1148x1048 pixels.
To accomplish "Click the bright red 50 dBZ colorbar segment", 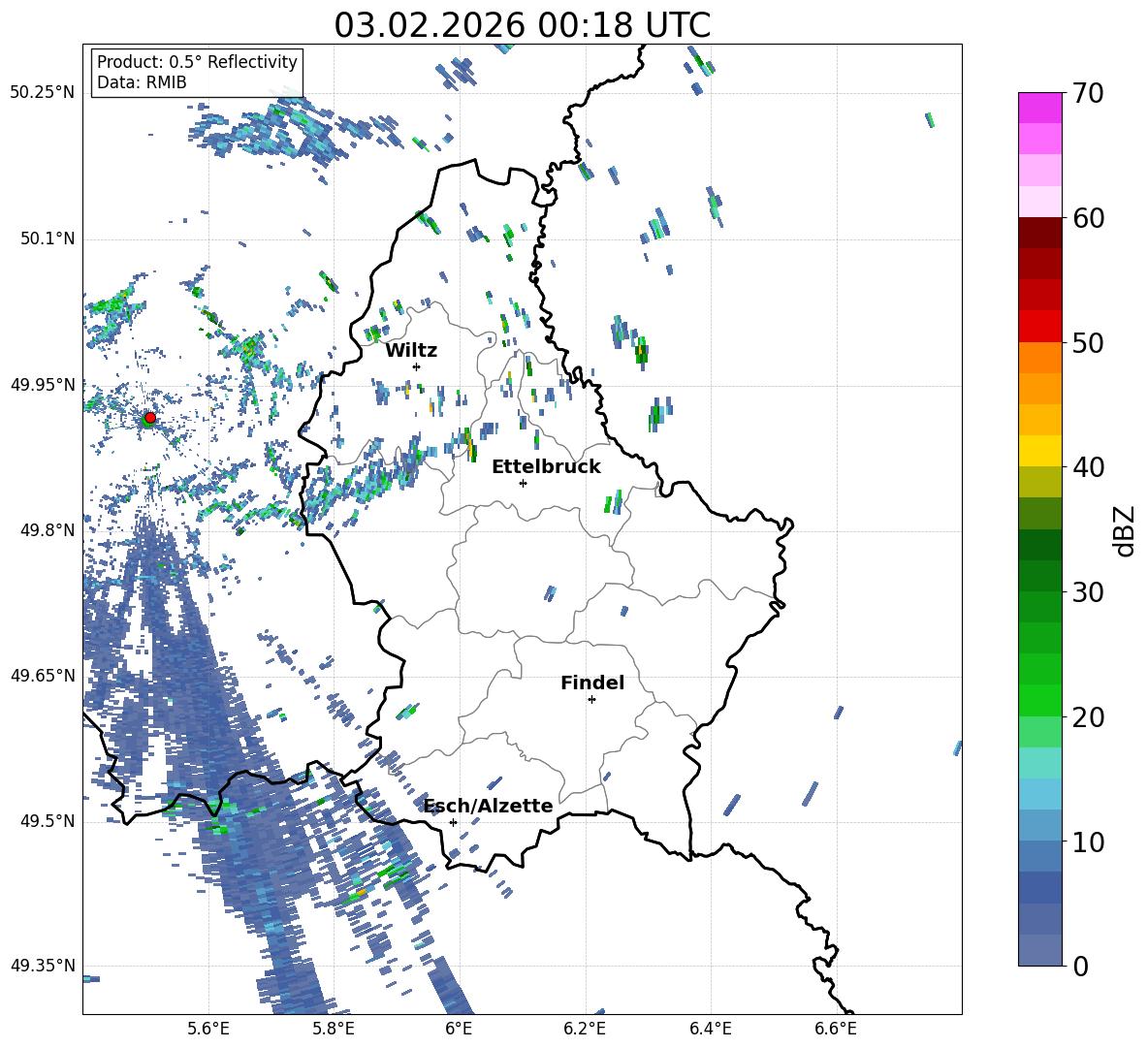I will coord(1039,327).
